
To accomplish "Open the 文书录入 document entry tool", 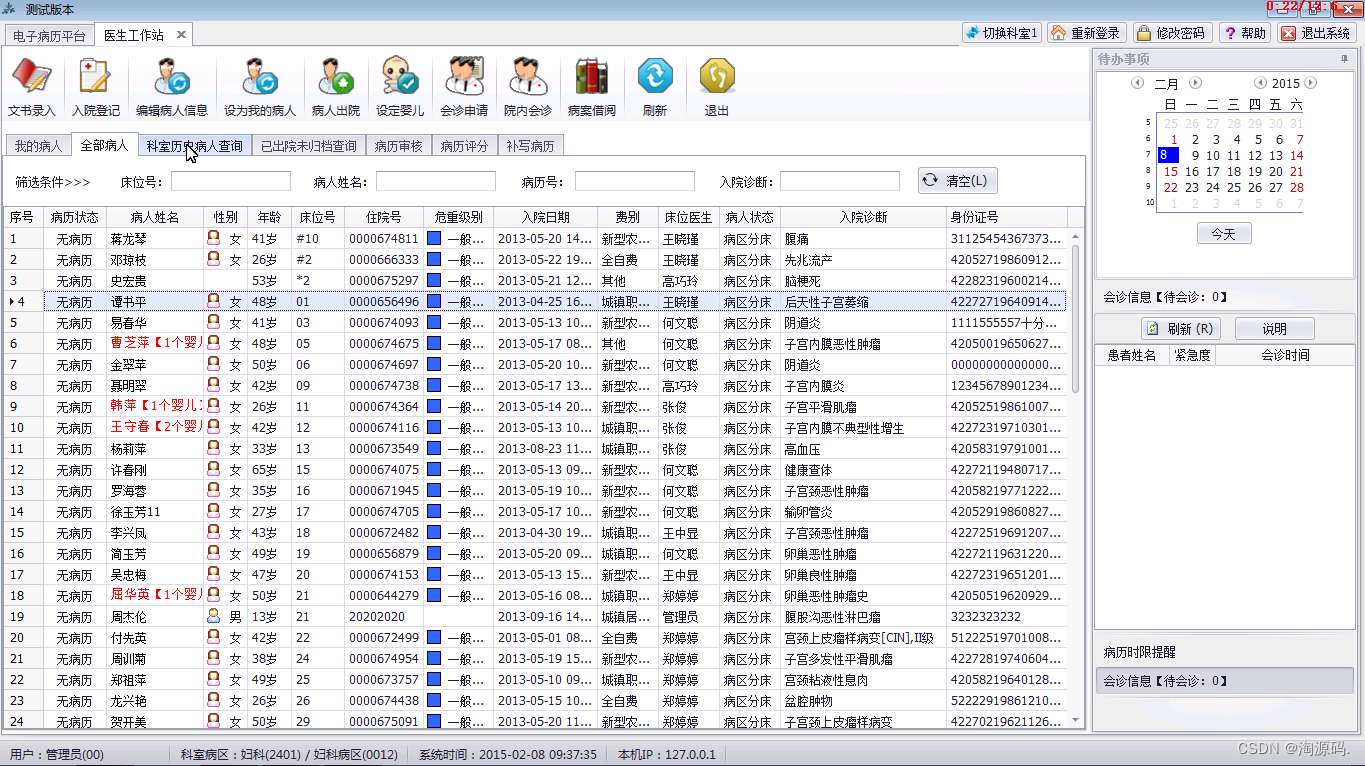I will click(32, 88).
